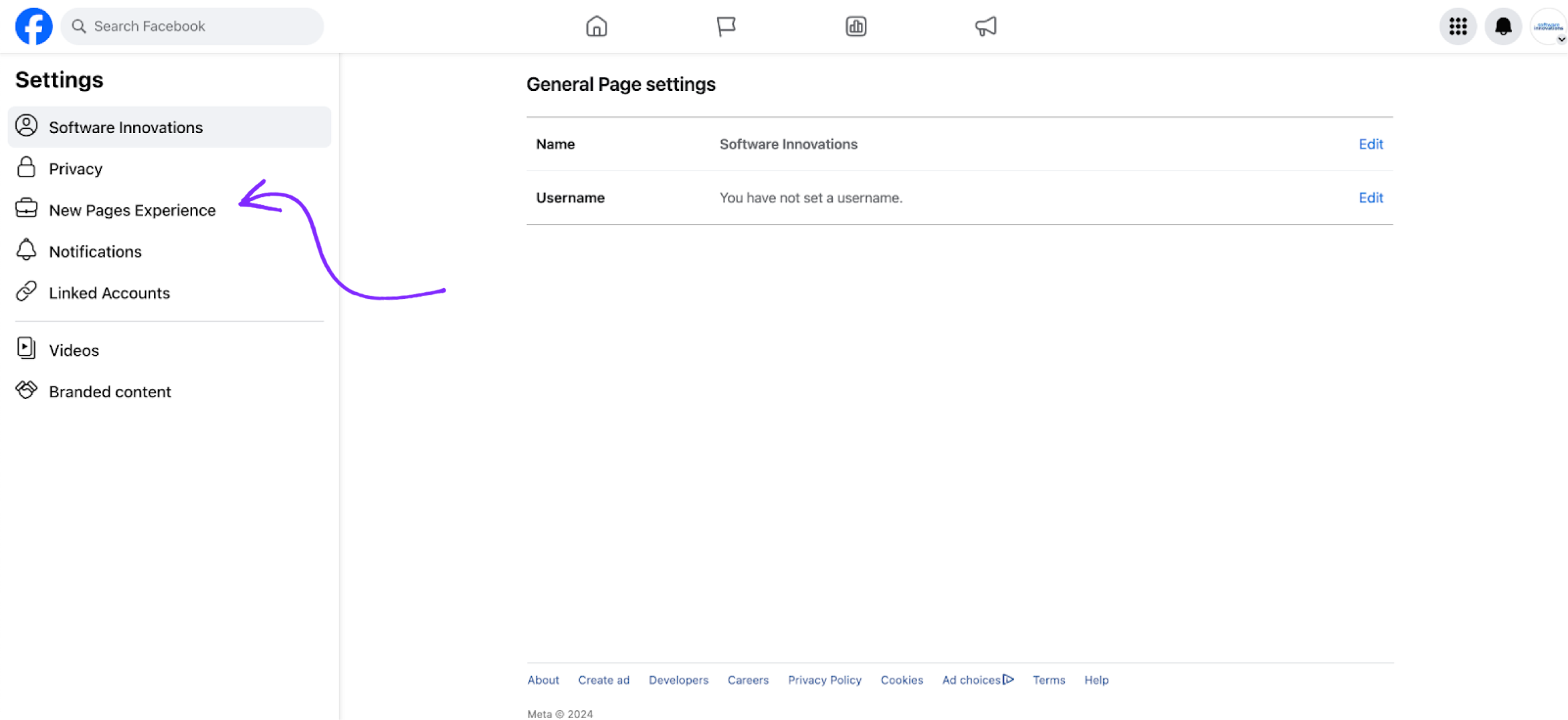Open the About footer link
The width and height of the screenshot is (1568, 720).
point(543,680)
